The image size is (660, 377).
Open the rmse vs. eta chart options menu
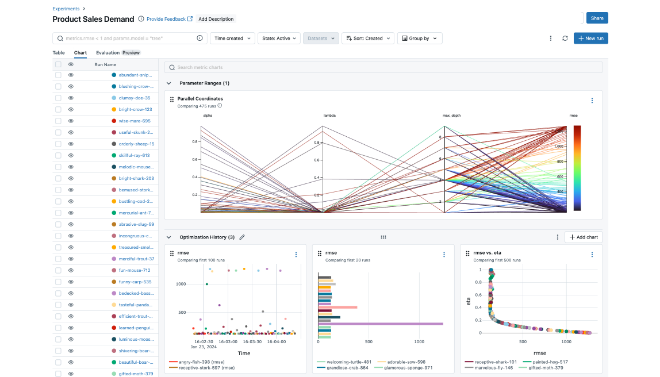(592, 255)
